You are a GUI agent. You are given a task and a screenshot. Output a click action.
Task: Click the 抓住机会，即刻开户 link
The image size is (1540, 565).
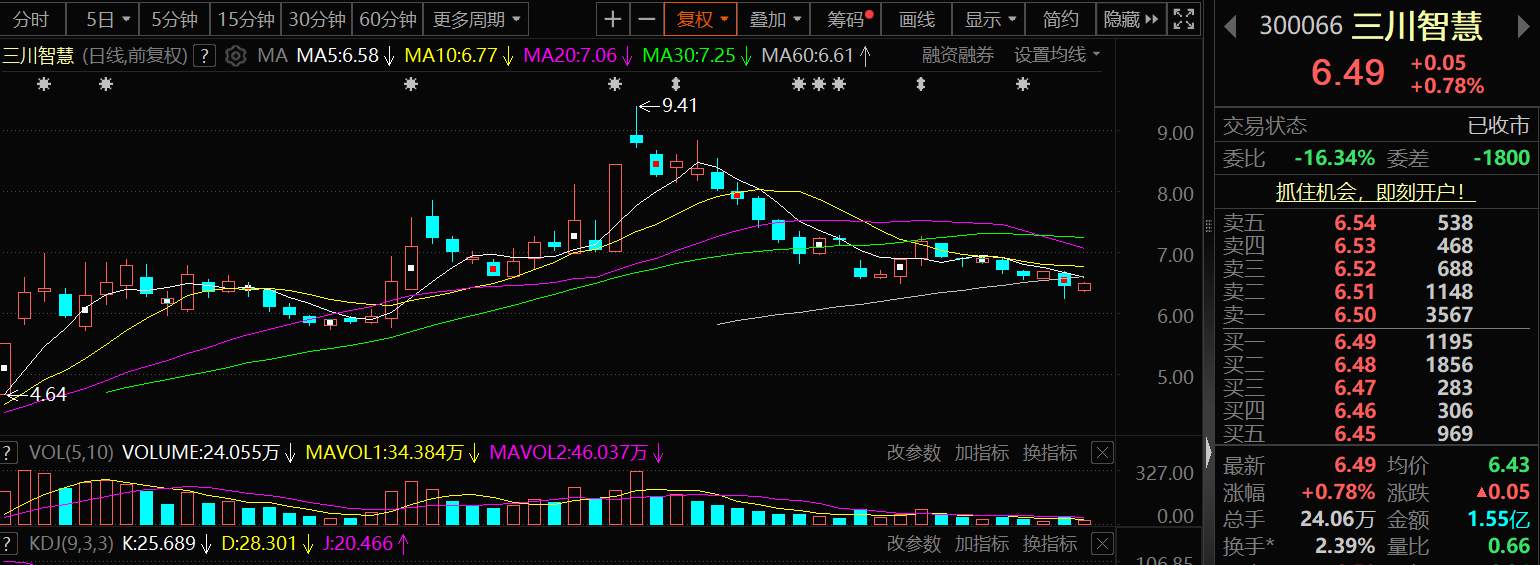1376,192
